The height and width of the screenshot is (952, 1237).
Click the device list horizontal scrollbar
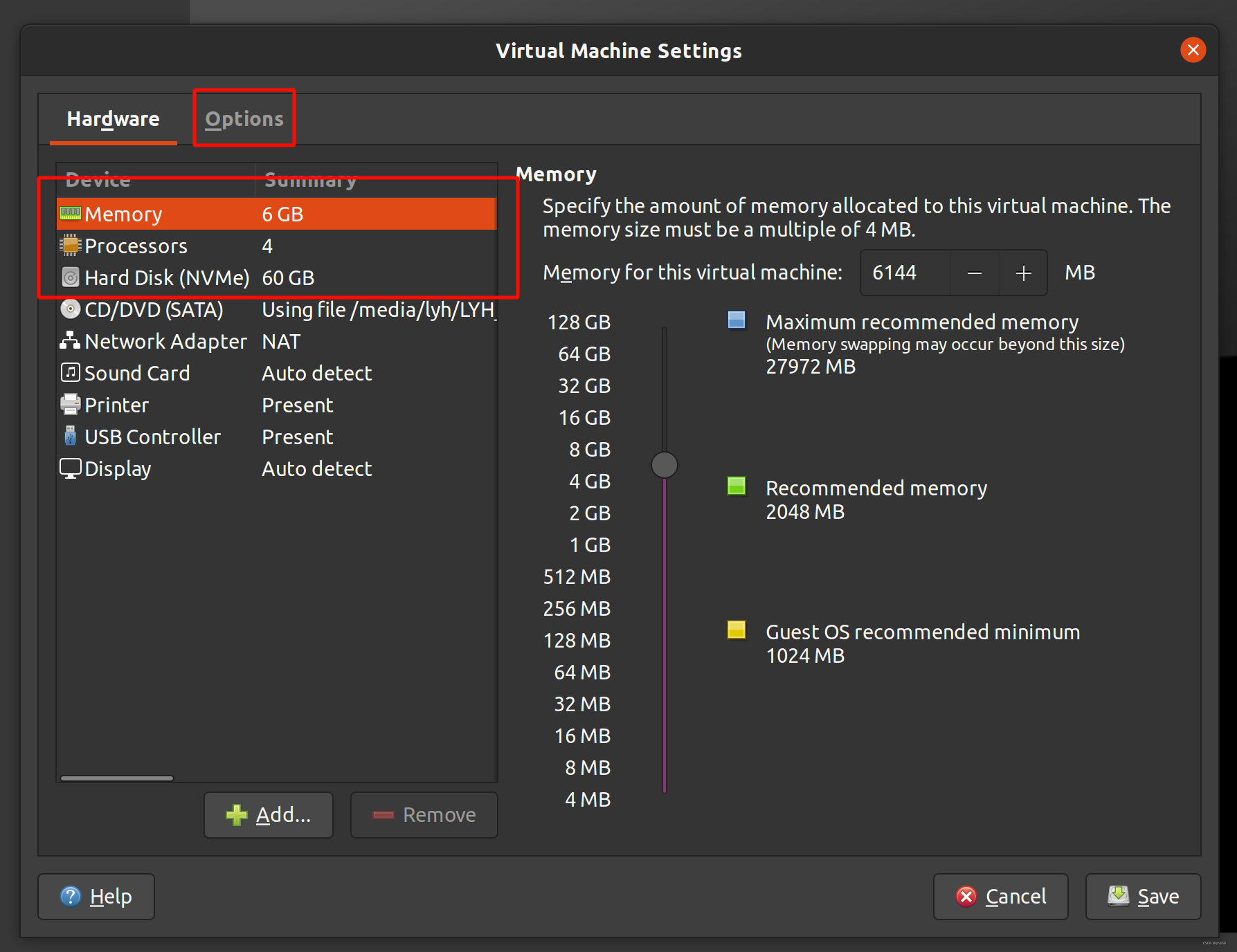coord(117,778)
